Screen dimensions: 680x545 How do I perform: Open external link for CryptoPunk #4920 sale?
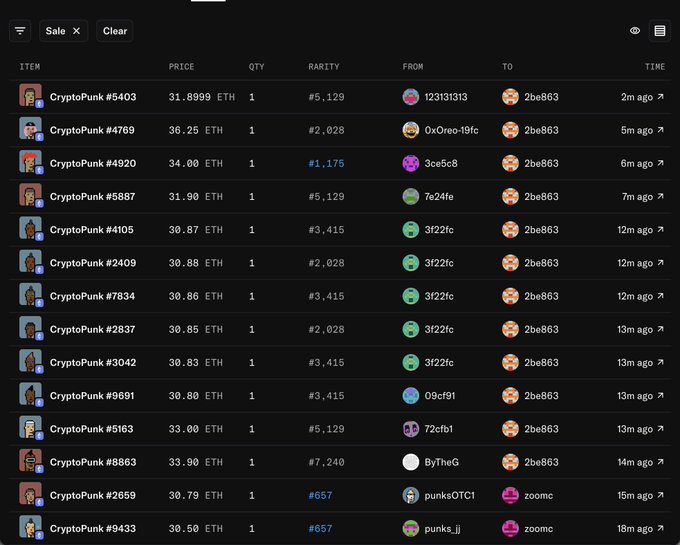click(660, 163)
